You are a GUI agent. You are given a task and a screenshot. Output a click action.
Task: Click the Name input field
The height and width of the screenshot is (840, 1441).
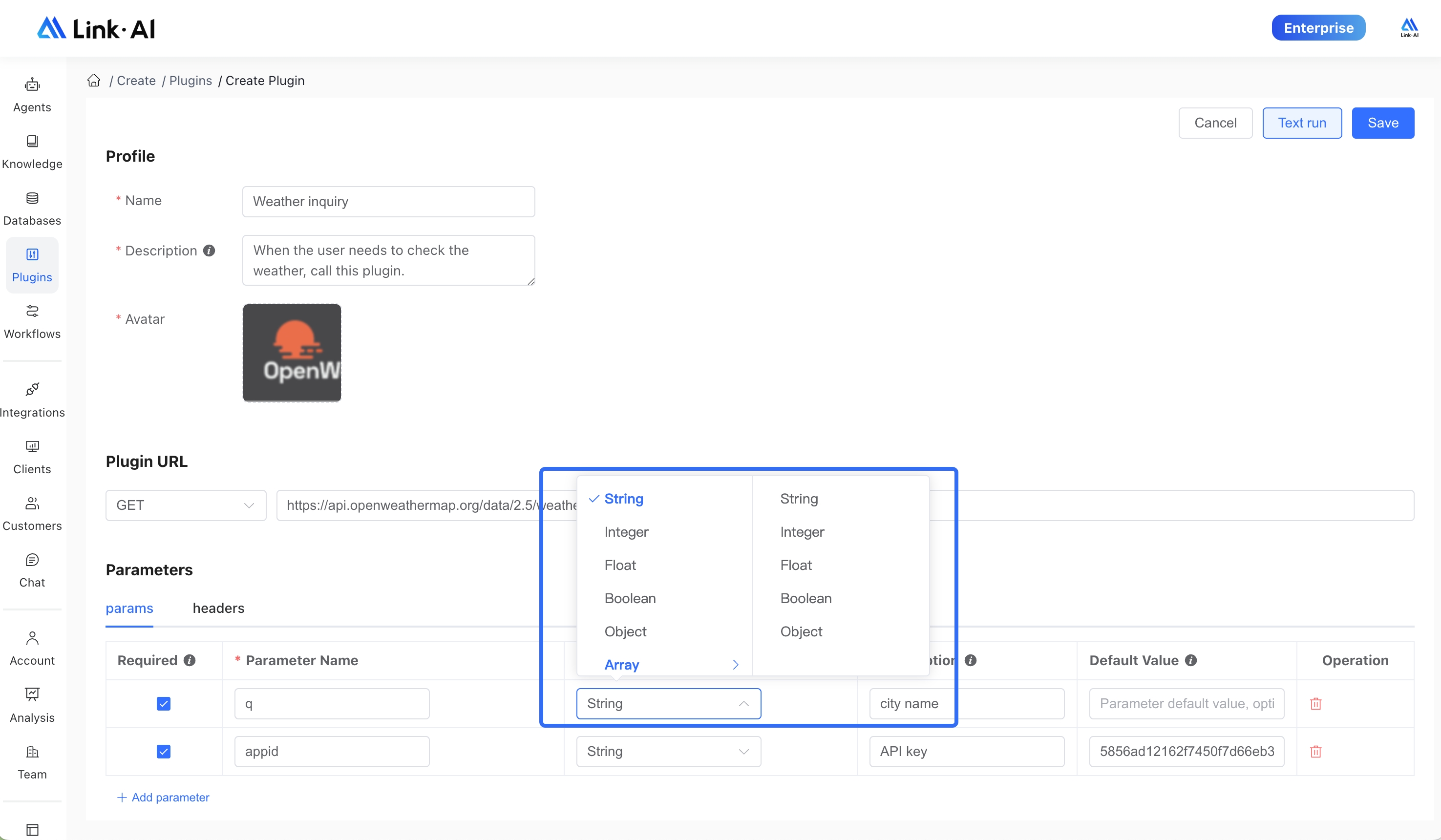click(388, 201)
